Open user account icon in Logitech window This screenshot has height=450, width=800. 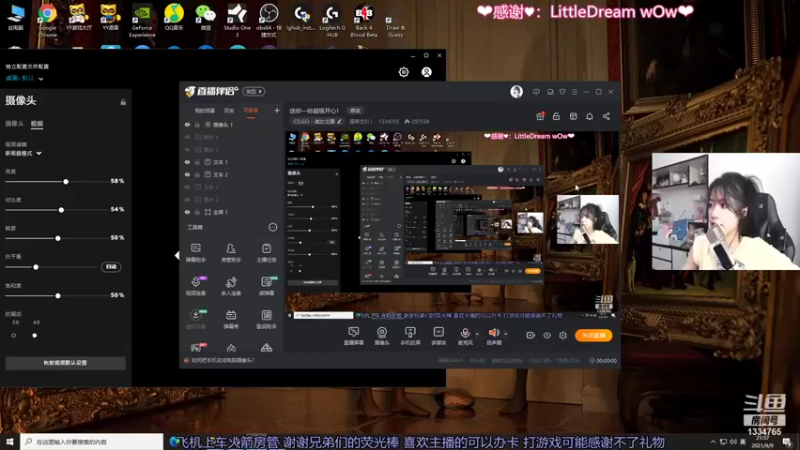pyautogui.click(x=427, y=72)
